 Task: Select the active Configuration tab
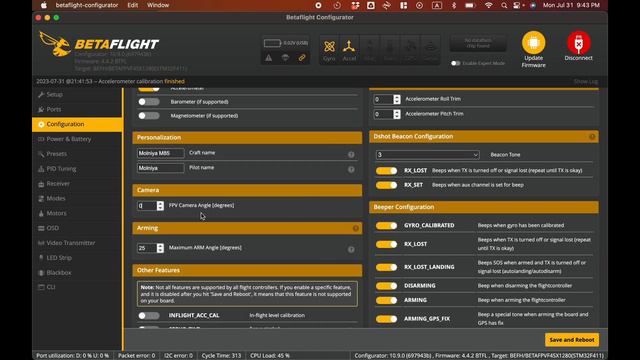point(77,124)
